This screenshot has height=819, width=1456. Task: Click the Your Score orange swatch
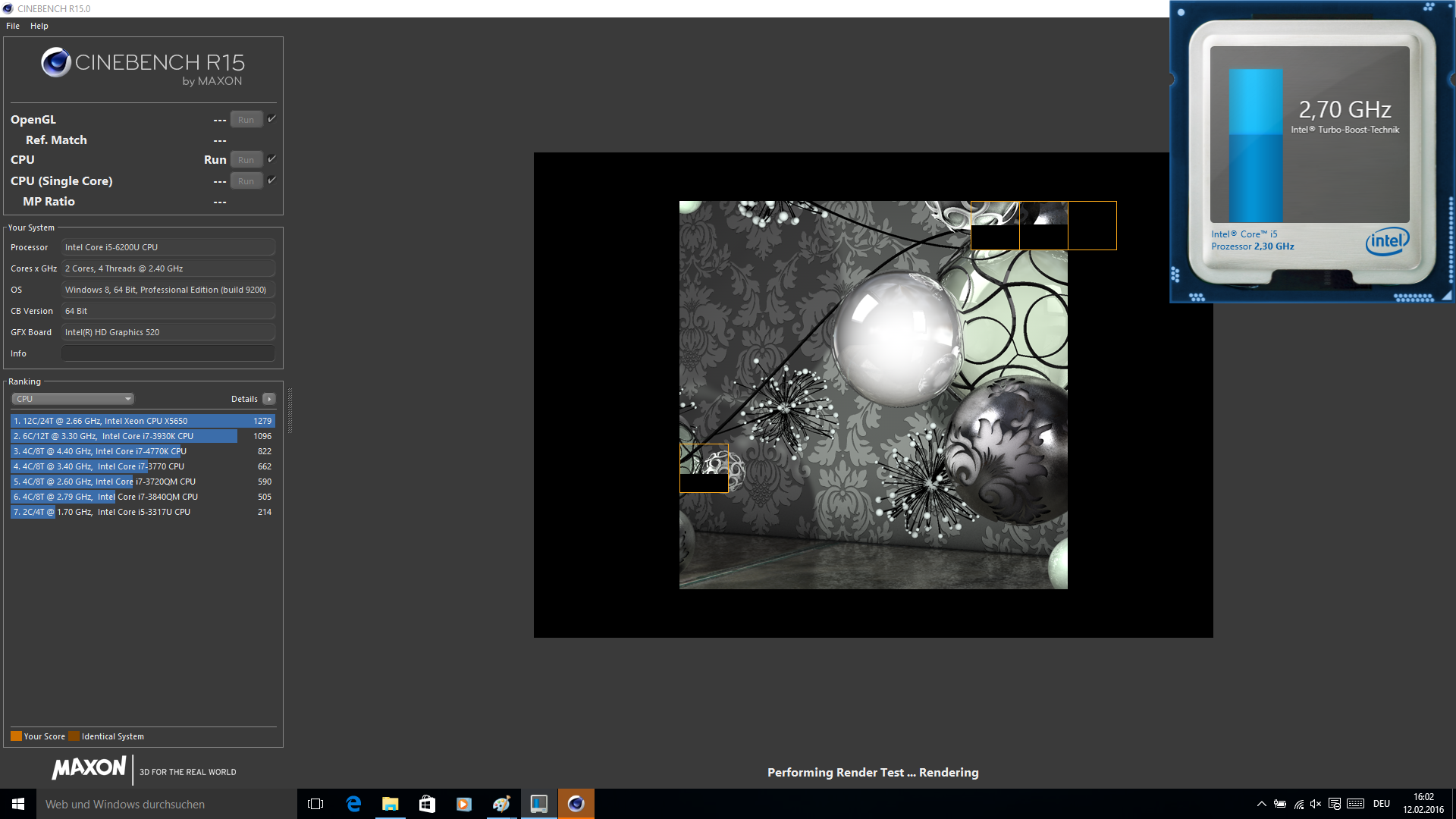16,736
